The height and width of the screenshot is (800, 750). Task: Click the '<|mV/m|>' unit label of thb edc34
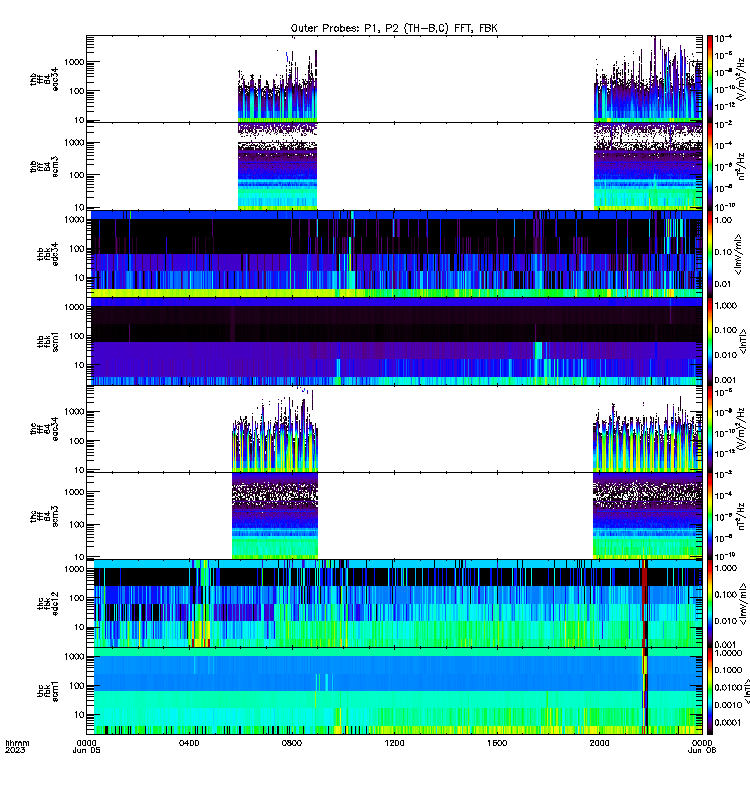[738, 254]
